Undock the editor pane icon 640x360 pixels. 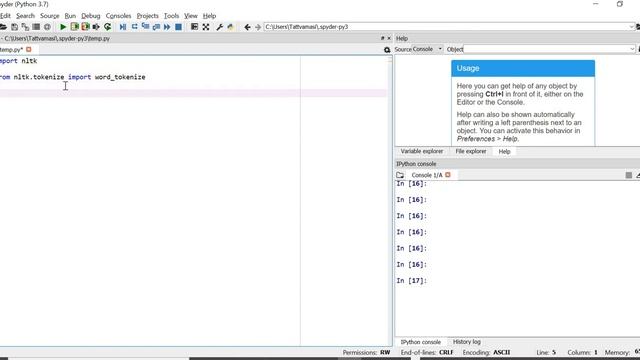tap(382, 38)
